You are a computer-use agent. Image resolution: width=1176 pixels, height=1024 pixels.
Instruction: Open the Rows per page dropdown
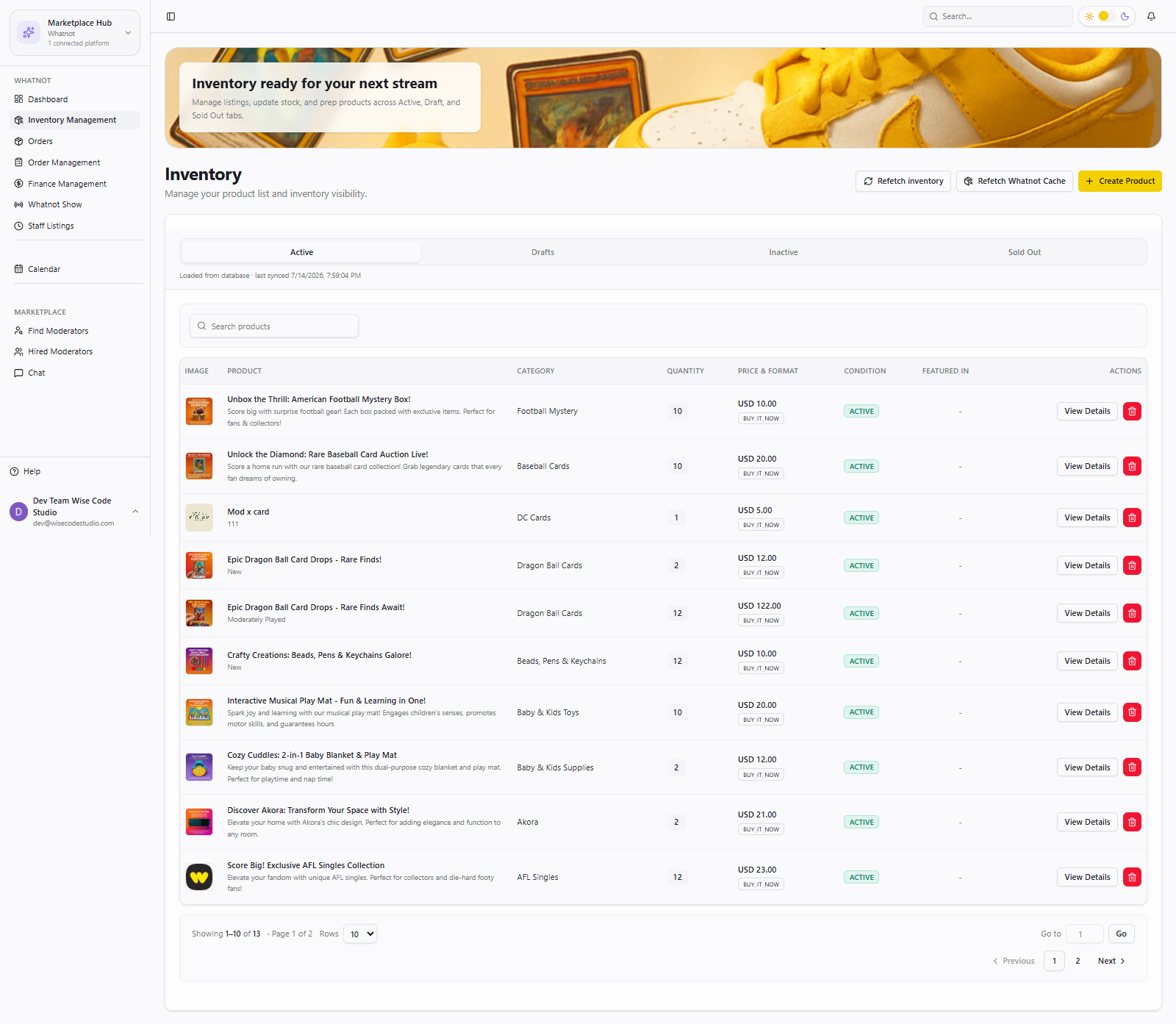[360, 934]
